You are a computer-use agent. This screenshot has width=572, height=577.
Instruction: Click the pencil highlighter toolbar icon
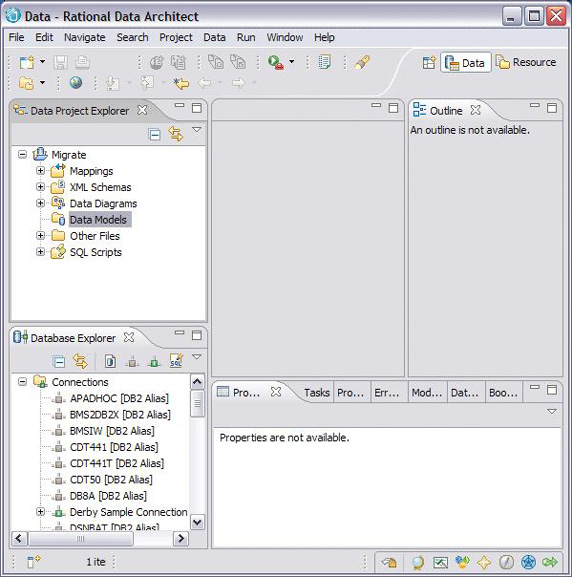tap(362, 62)
